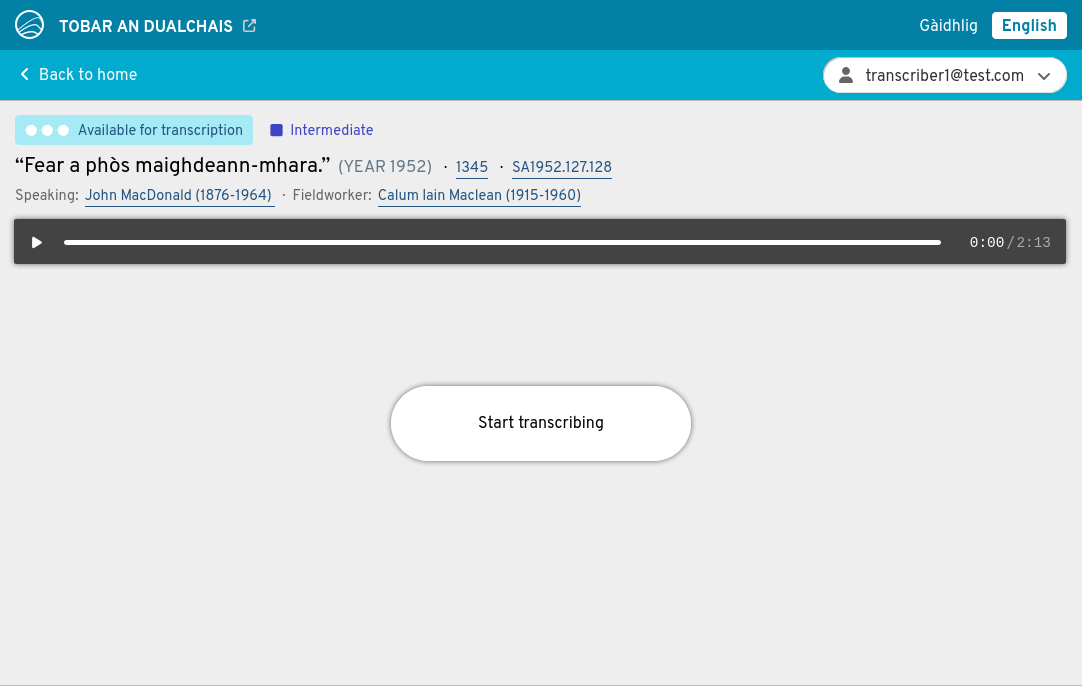The image size is (1082, 686).
Task: Click the 0:00/2:13 time display
Action: [x=1009, y=242]
